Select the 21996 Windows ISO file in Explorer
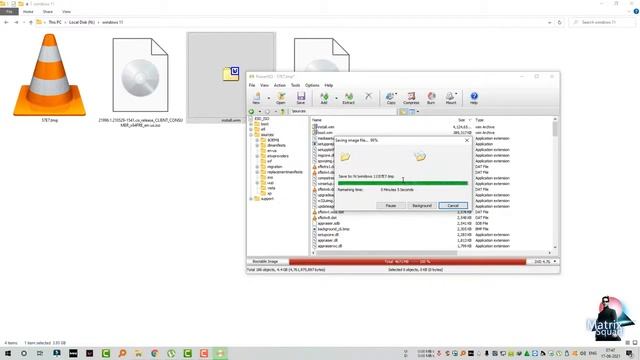The width and height of the screenshot is (640, 360). (x=140, y=82)
